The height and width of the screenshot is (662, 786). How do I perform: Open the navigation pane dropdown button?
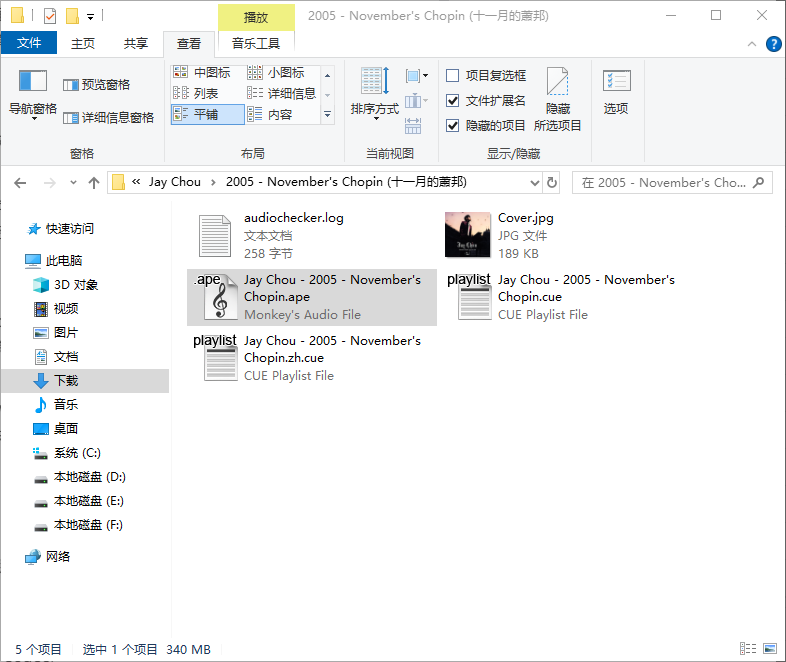pyautogui.click(x=33, y=95)
